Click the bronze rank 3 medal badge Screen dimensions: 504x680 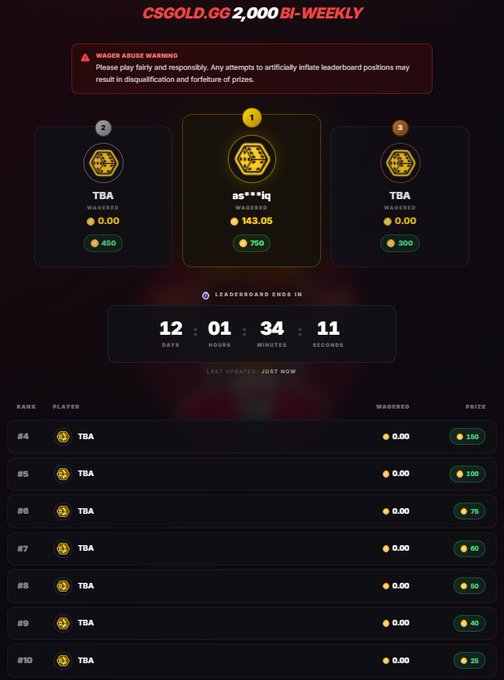400,128
